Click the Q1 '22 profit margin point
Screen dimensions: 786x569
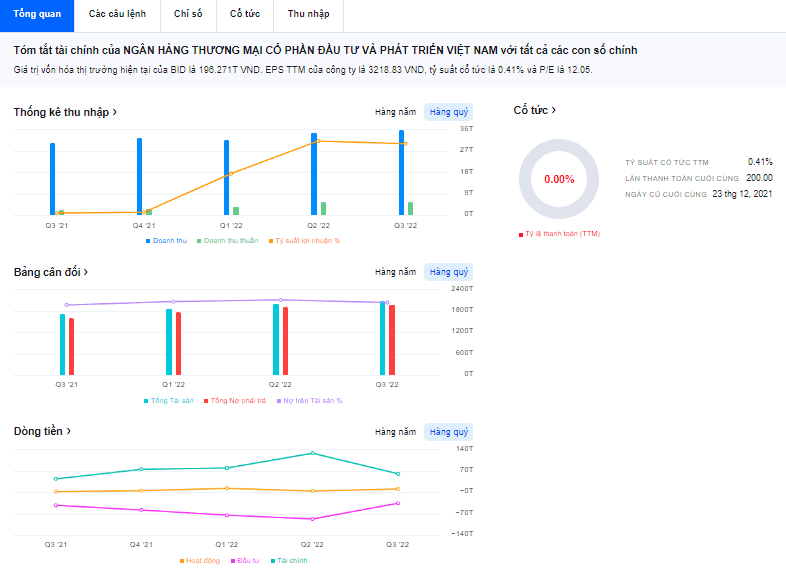pyautogui.click(x=231, y=174)
